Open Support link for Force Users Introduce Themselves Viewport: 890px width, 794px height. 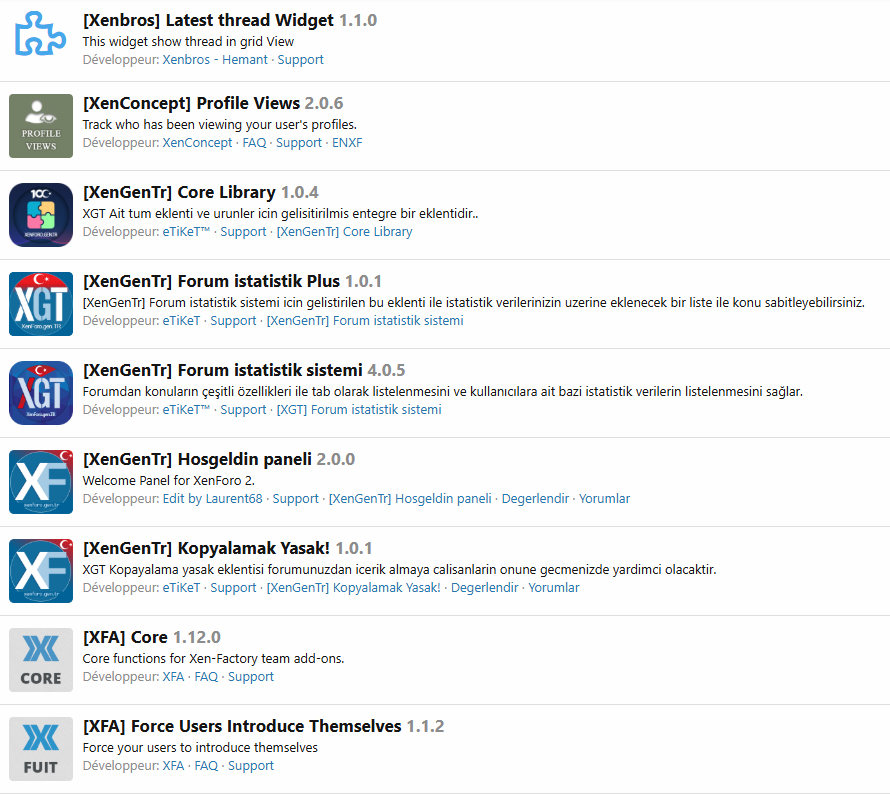pyautogui.click(x=251, y=766)
